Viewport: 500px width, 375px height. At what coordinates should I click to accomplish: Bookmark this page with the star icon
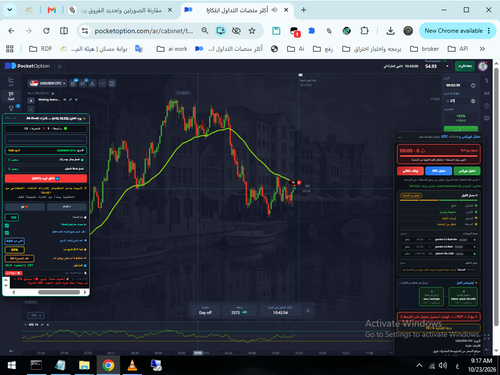(x=252, y=31)
